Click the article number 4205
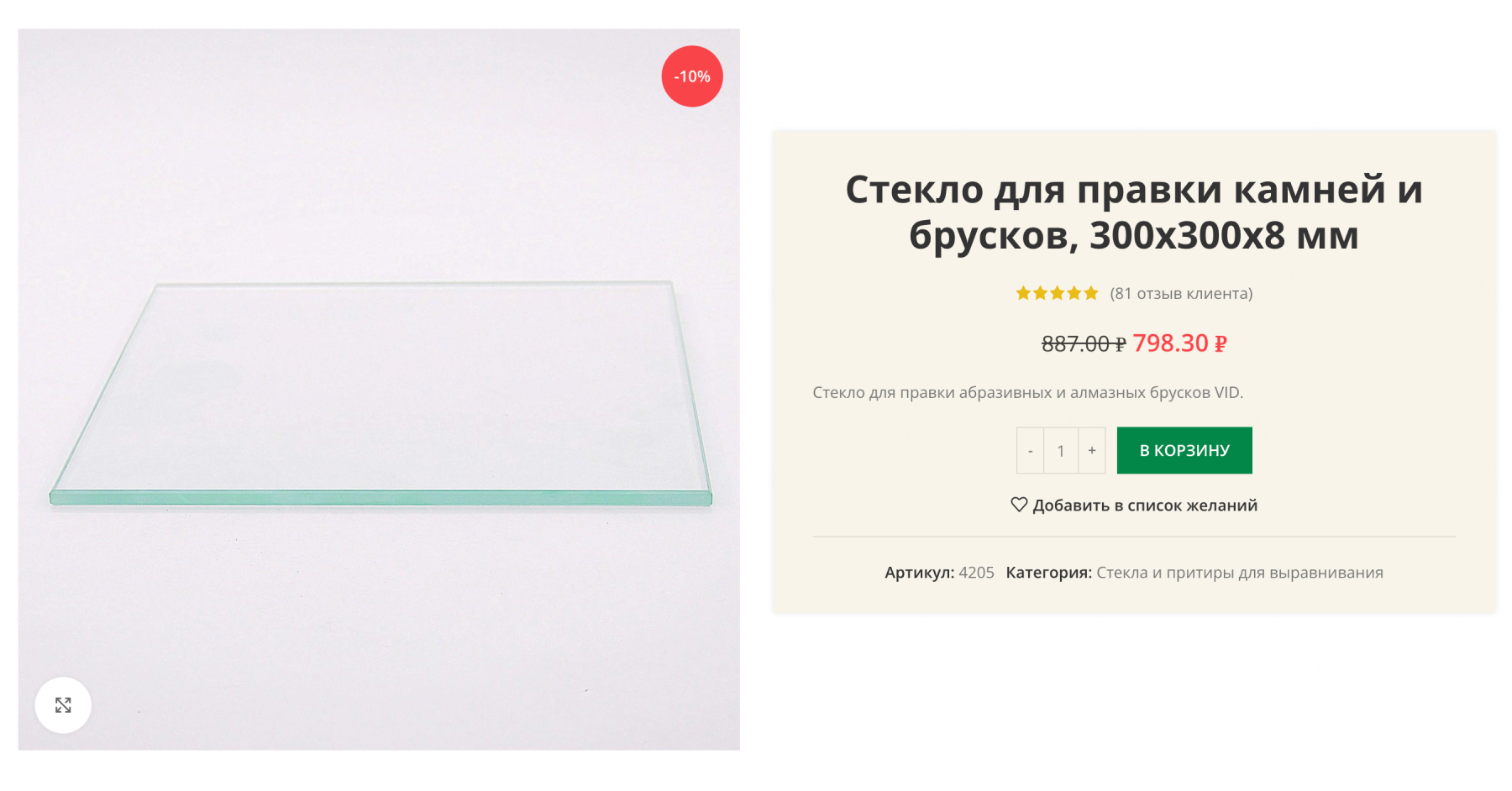 pyautogui.click(x=975, y=572)
